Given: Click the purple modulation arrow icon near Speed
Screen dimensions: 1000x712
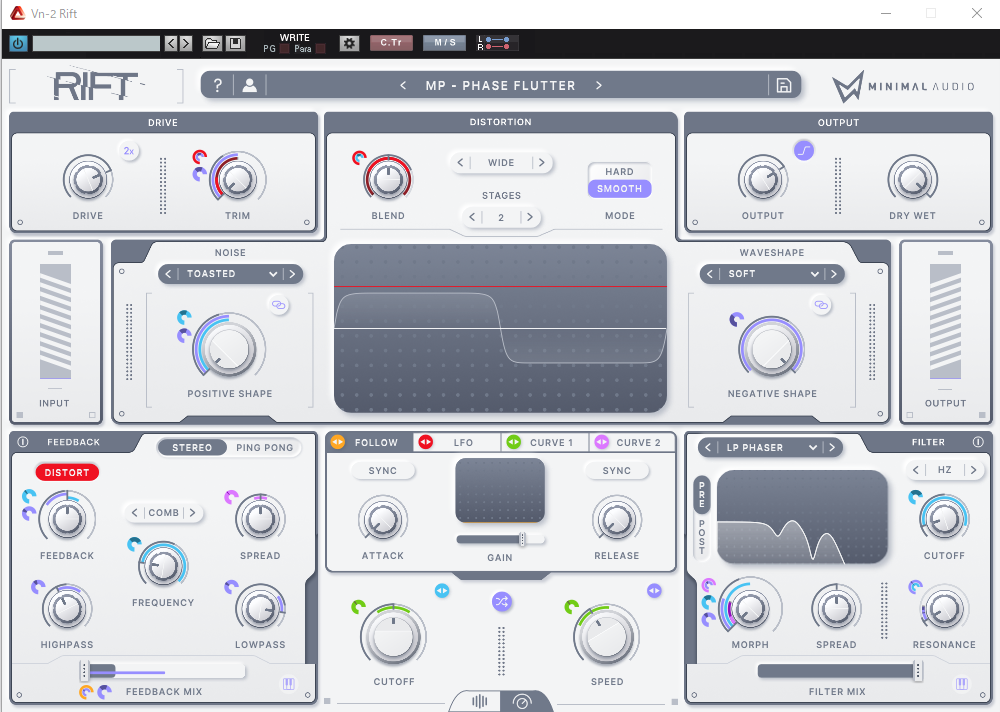Looking at the screenshot, I should click(654, 591).
